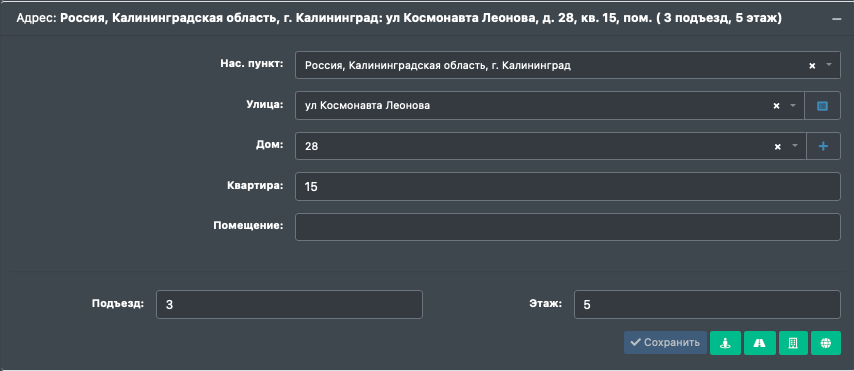This screenshot has height=371, width=854.
Task: Click the blue window icon beside Улица
Action: [822, 106]
